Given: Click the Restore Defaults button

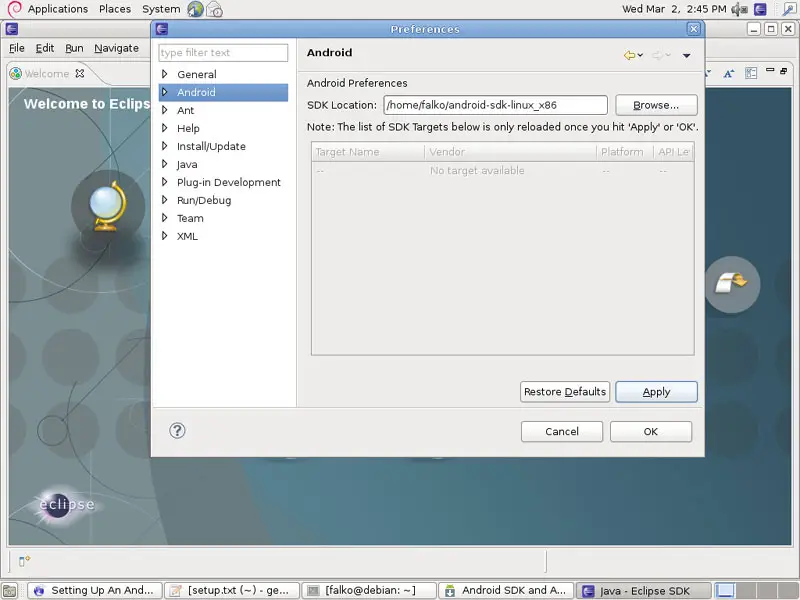Looking at the screenshot, I should pos(565,392).
